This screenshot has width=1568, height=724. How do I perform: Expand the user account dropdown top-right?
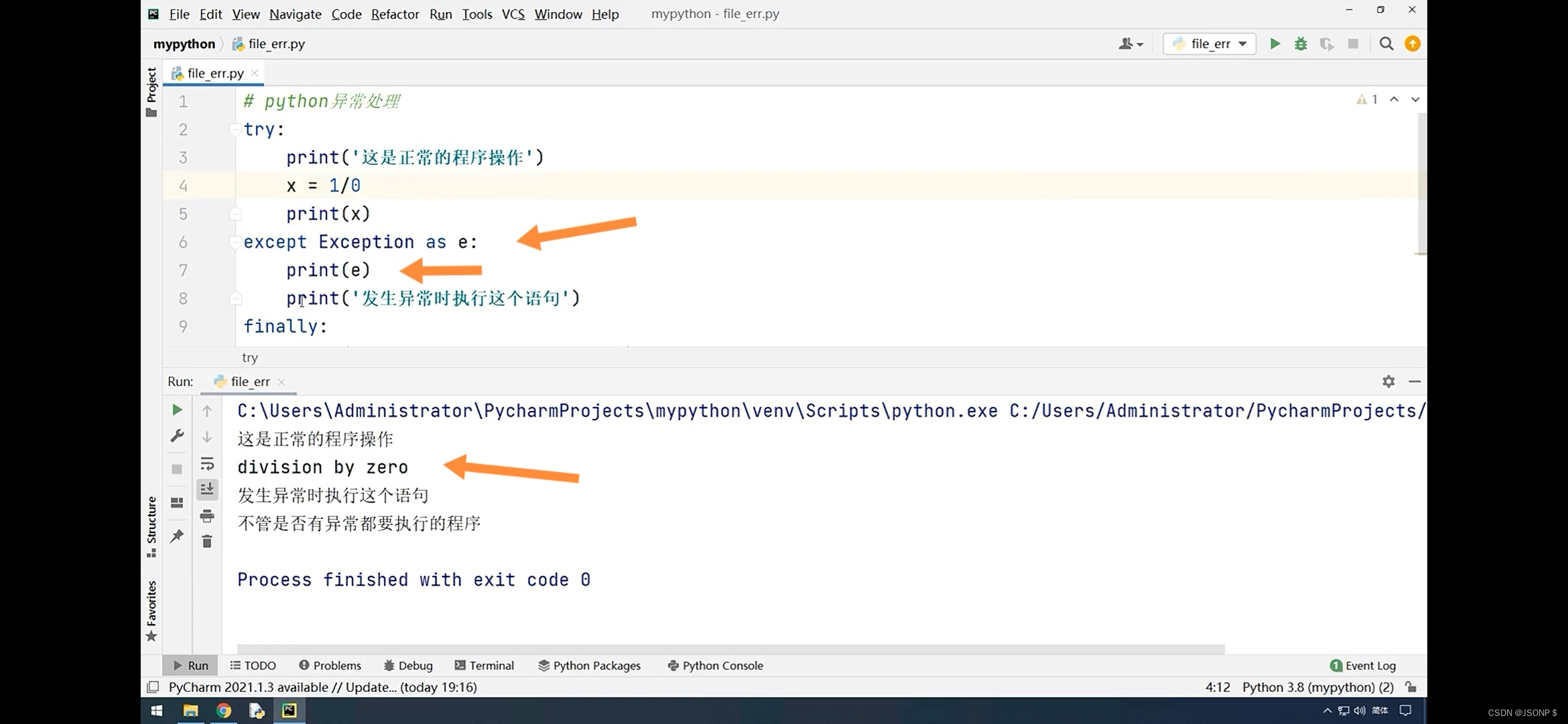pos(1130,44)
